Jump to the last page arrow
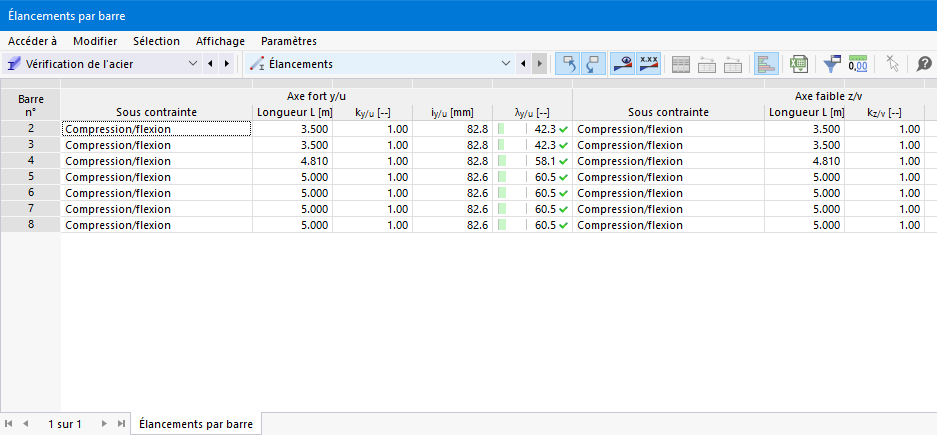Image resolution: width=937 pixels, height=435 pixels. [x=121, y=424]
